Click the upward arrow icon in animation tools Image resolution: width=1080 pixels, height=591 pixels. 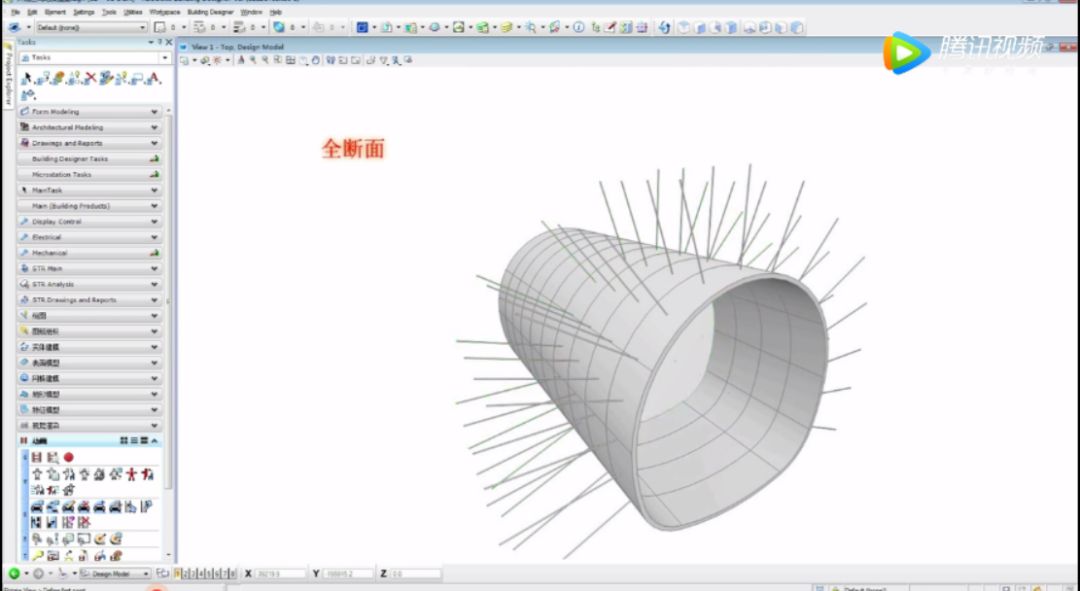tap(37, 474)
